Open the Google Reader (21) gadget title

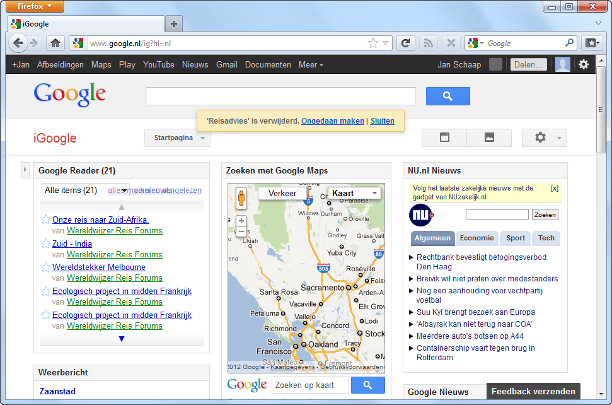point(77,171)
